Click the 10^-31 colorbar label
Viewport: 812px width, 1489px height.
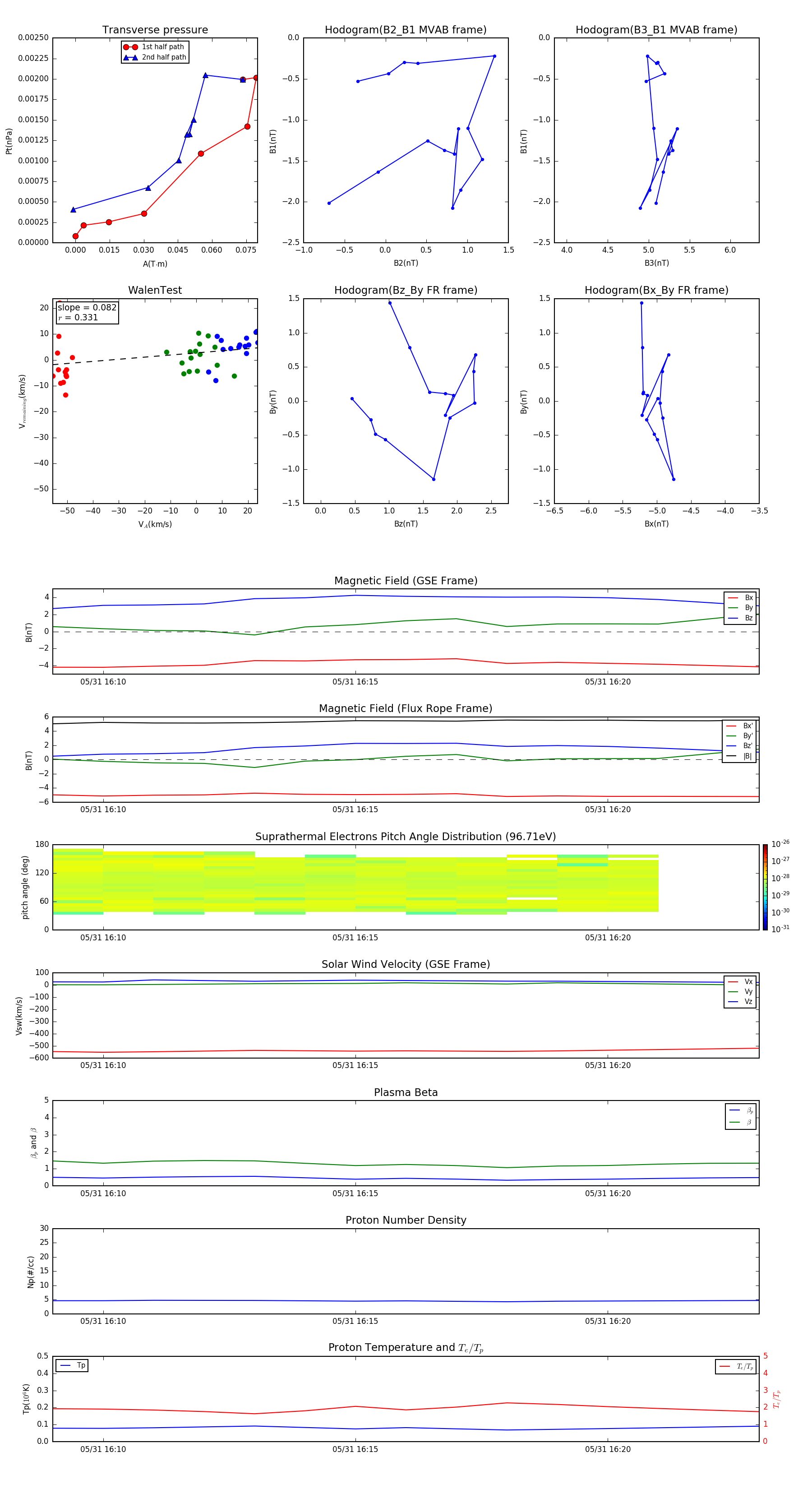780,929
